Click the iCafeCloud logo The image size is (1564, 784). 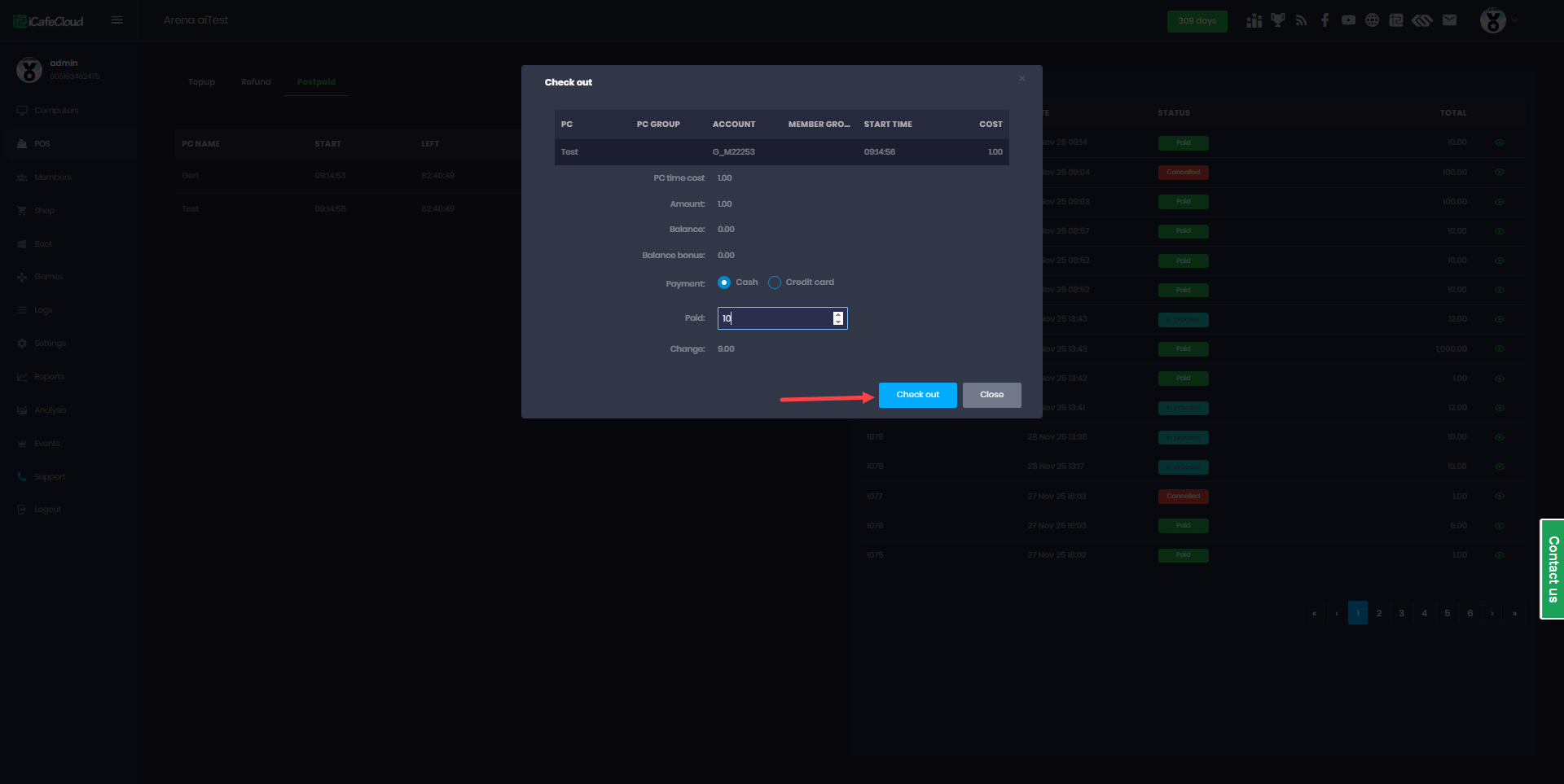[x=49, y=21]
